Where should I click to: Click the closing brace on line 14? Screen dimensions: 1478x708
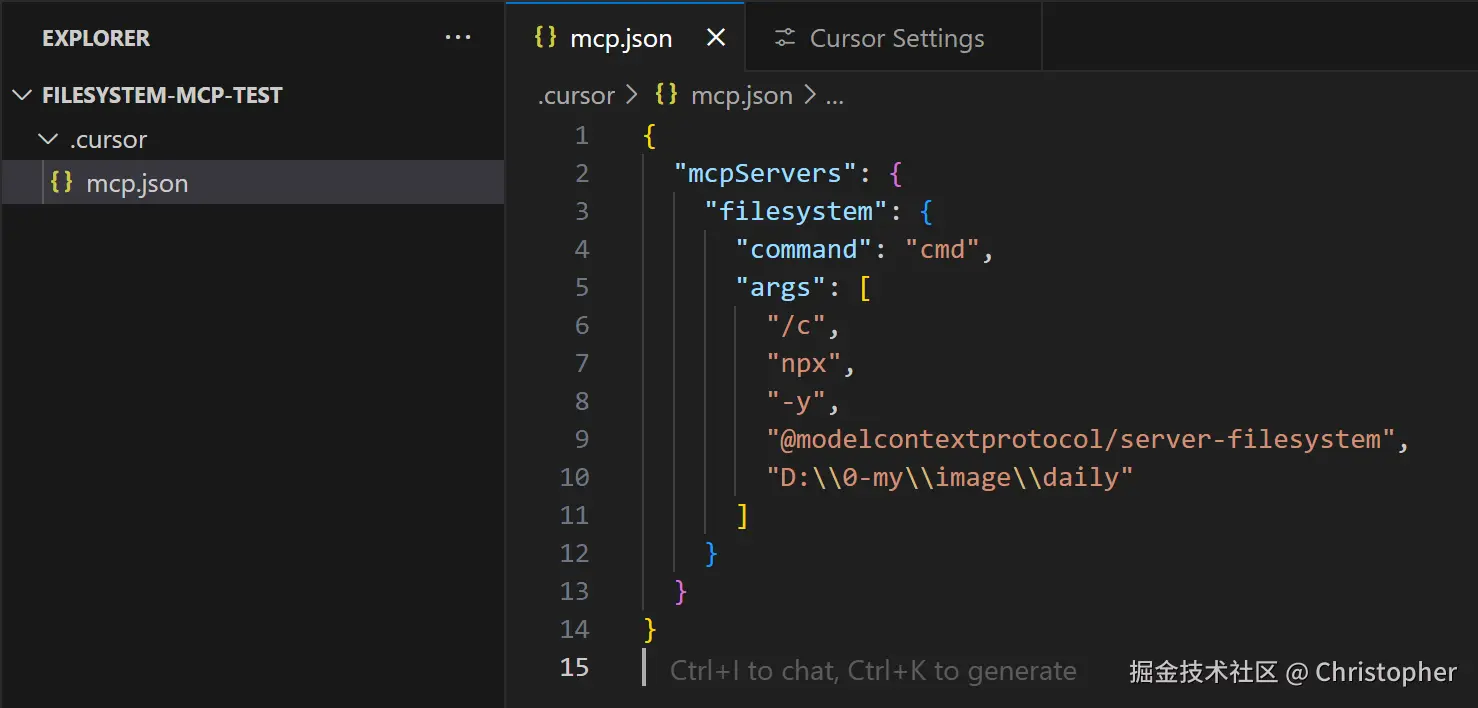click(650, 629)
